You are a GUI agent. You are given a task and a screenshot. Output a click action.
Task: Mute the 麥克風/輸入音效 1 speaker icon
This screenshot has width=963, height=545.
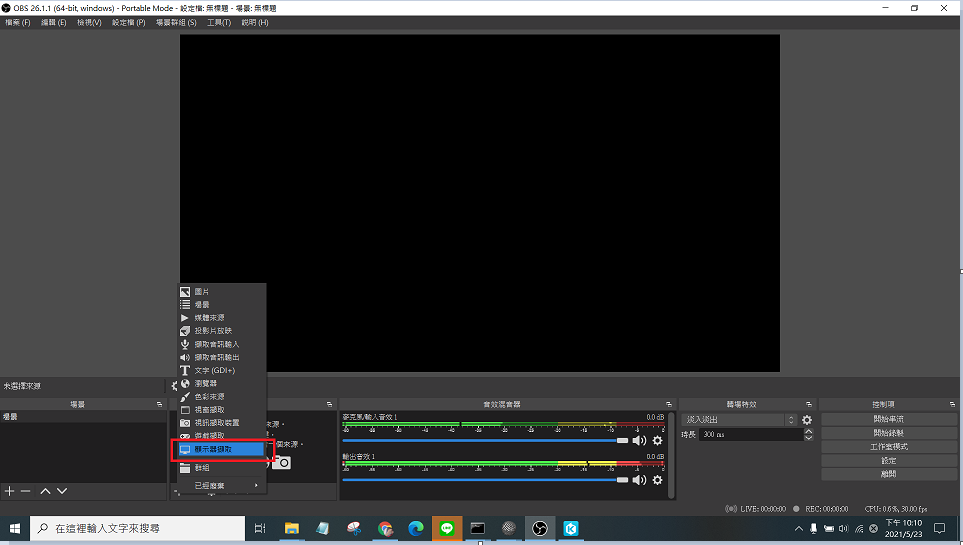[x=639, y=440]
